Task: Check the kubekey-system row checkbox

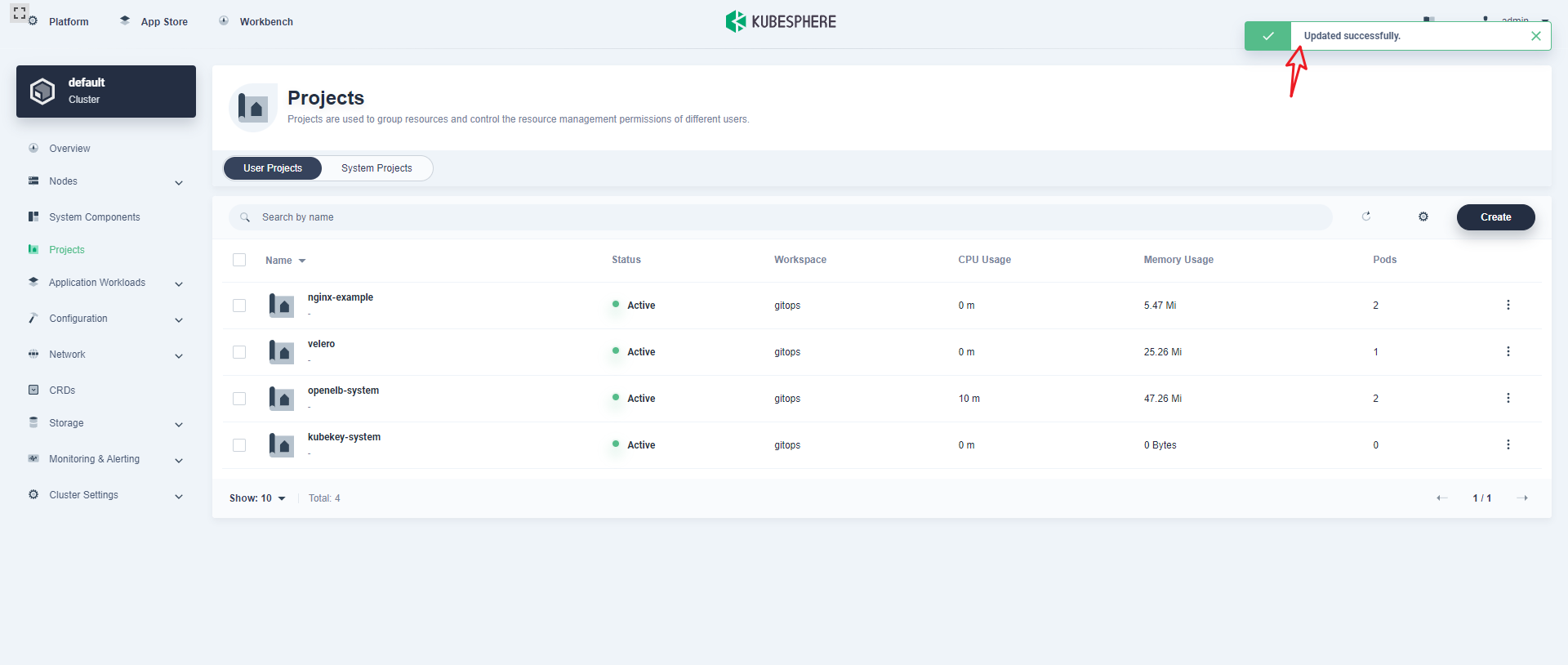Action: coord(239,445)
